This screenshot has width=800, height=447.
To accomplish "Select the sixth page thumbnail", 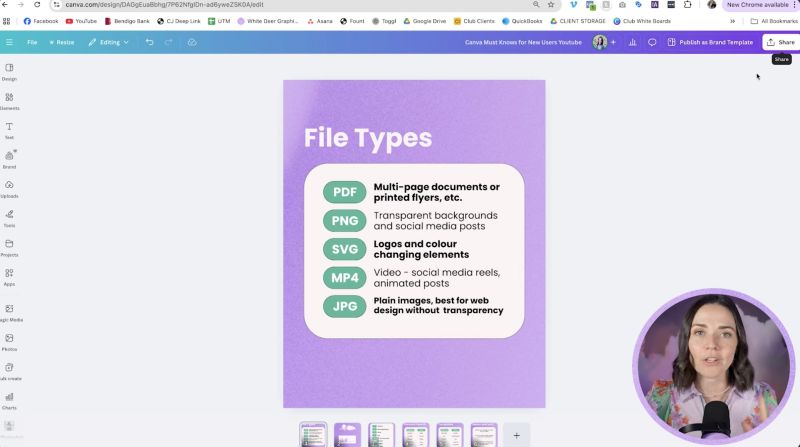I will click(x=484, y=435).
